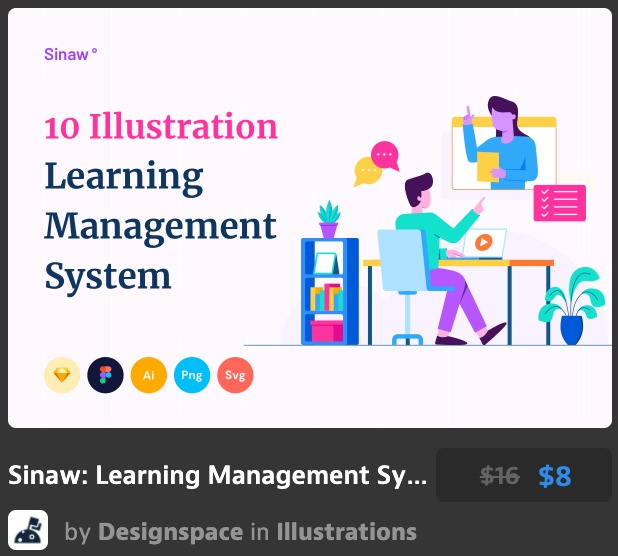This screenshot has height=556, width=618.
Task: Click the orange Ai format badge
Action: tap(148, 375)
